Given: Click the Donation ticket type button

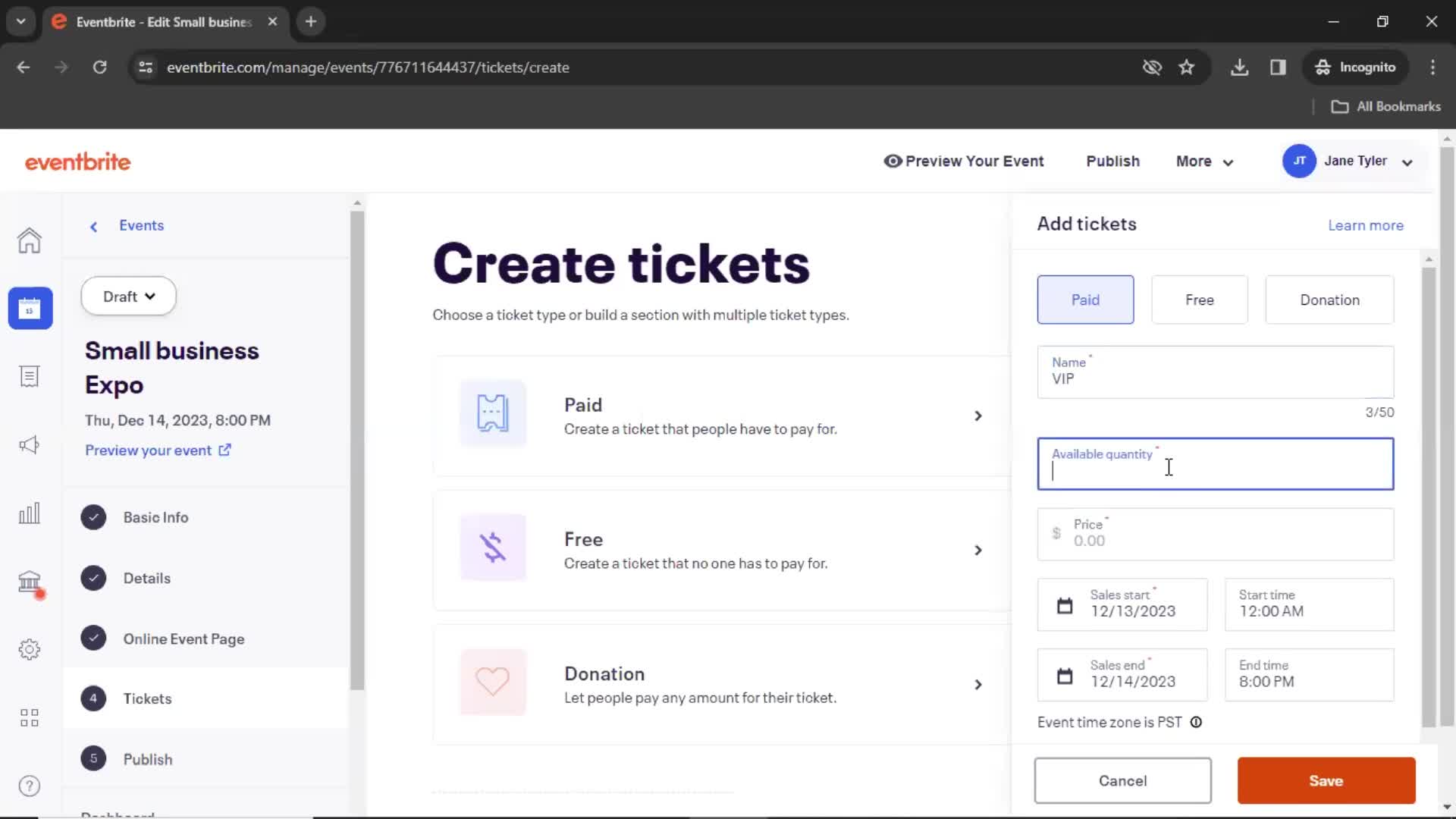Looking at the screenshot, I should (1329, 300).
